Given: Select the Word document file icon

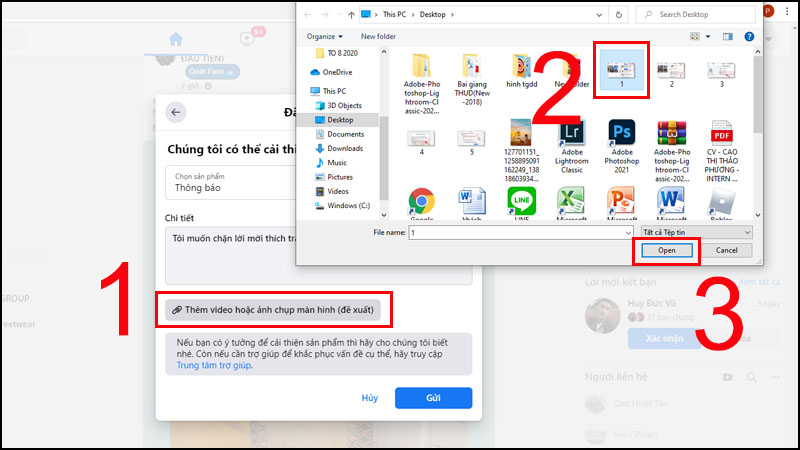Looking at the screenshot, I should 471,203.
